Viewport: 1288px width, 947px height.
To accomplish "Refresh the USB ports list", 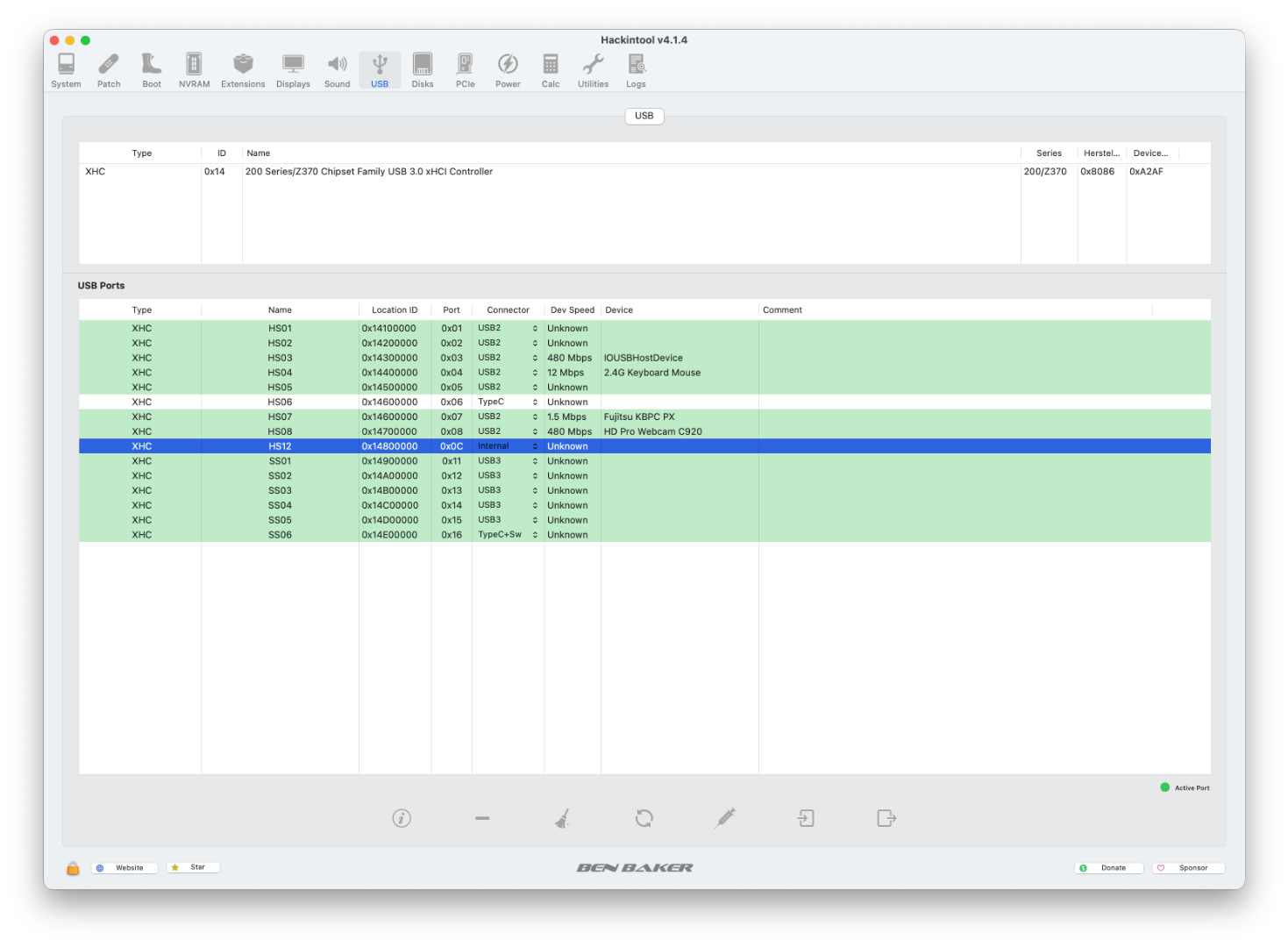I will click(x=644, y=818).
